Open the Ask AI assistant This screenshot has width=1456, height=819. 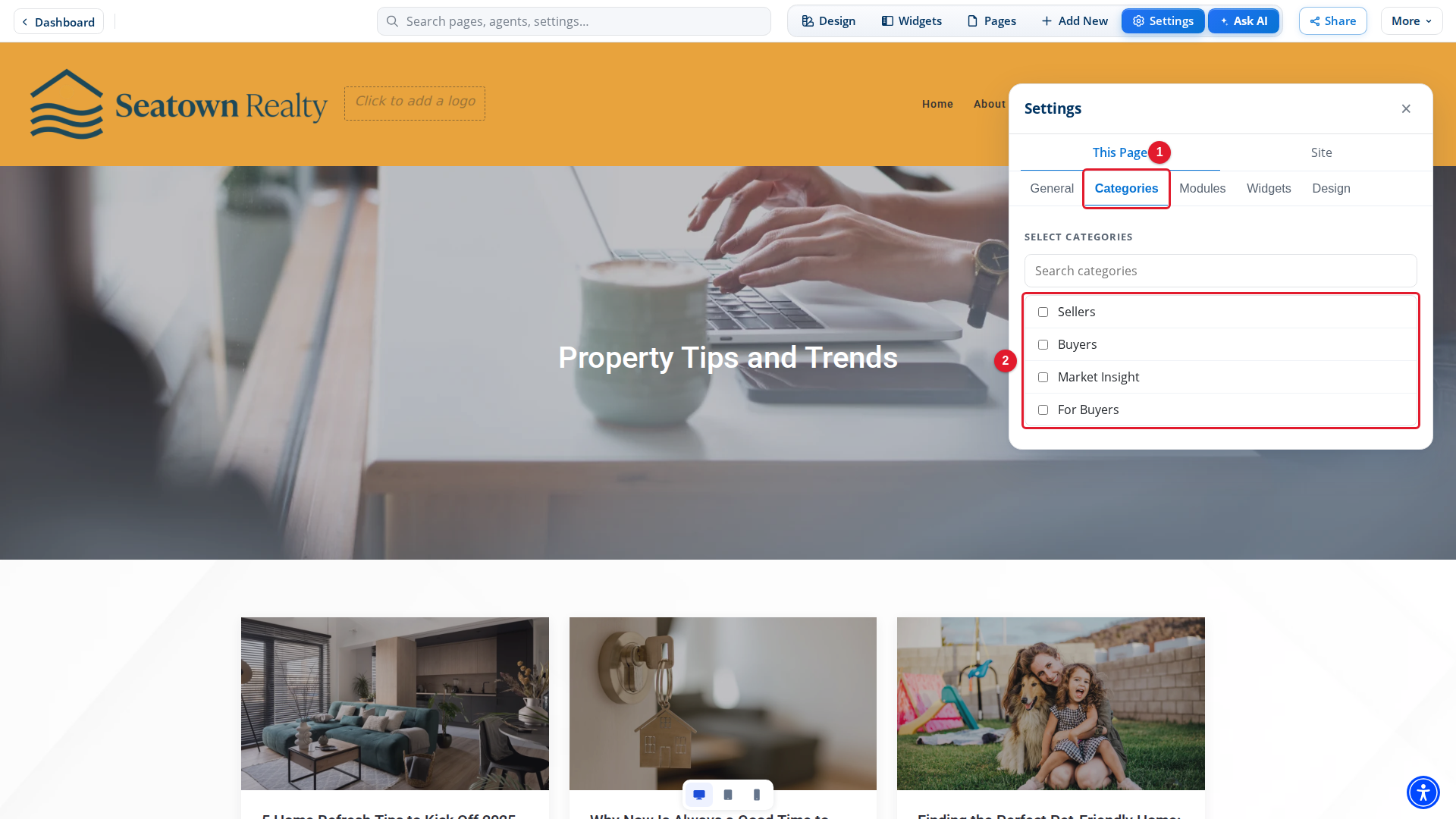(1244, 21)
